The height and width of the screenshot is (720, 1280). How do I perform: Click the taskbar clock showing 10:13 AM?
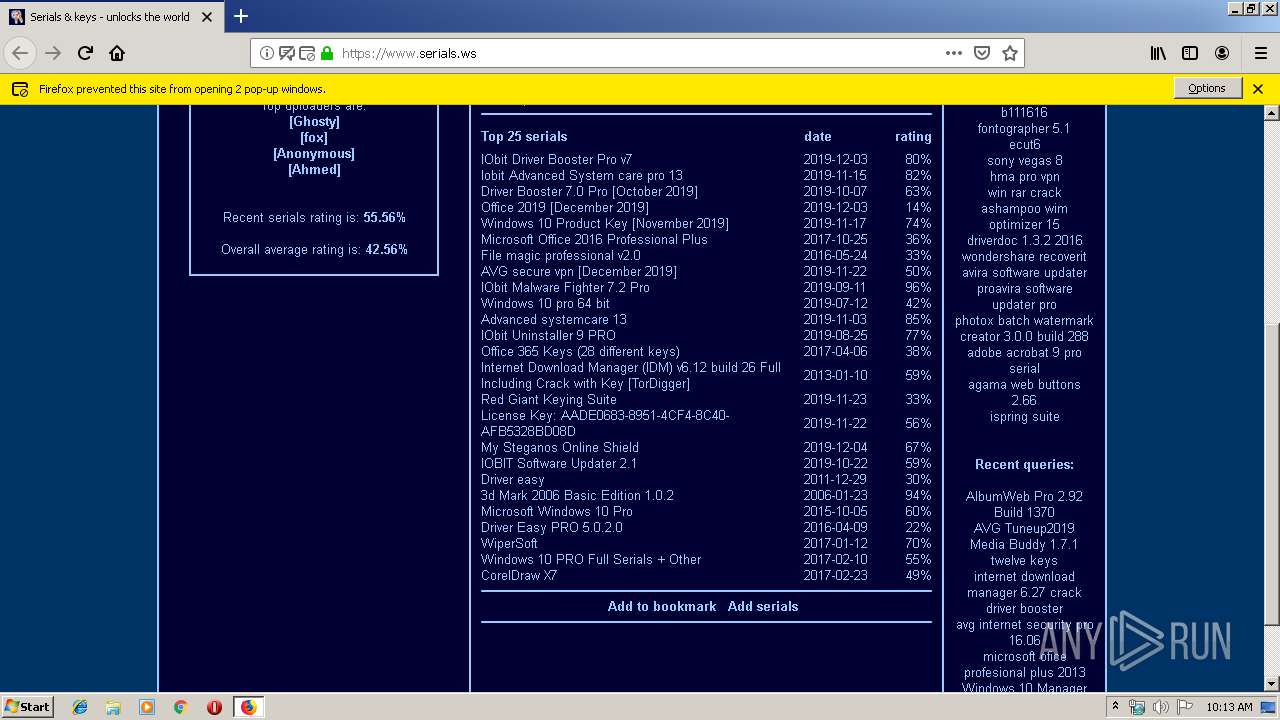click(x=1229, y=707)
